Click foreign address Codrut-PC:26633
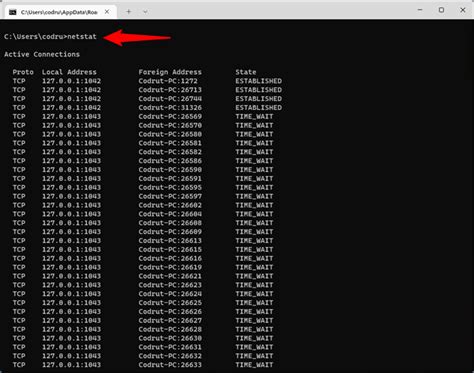474x373 pixels. (x=170, y=365)
